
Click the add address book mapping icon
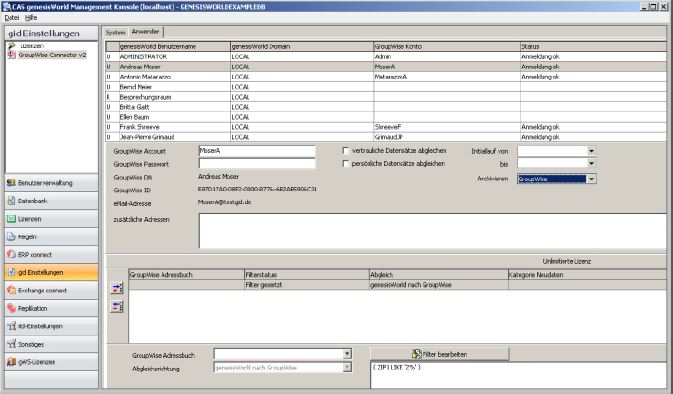click(x=117, y=288)
